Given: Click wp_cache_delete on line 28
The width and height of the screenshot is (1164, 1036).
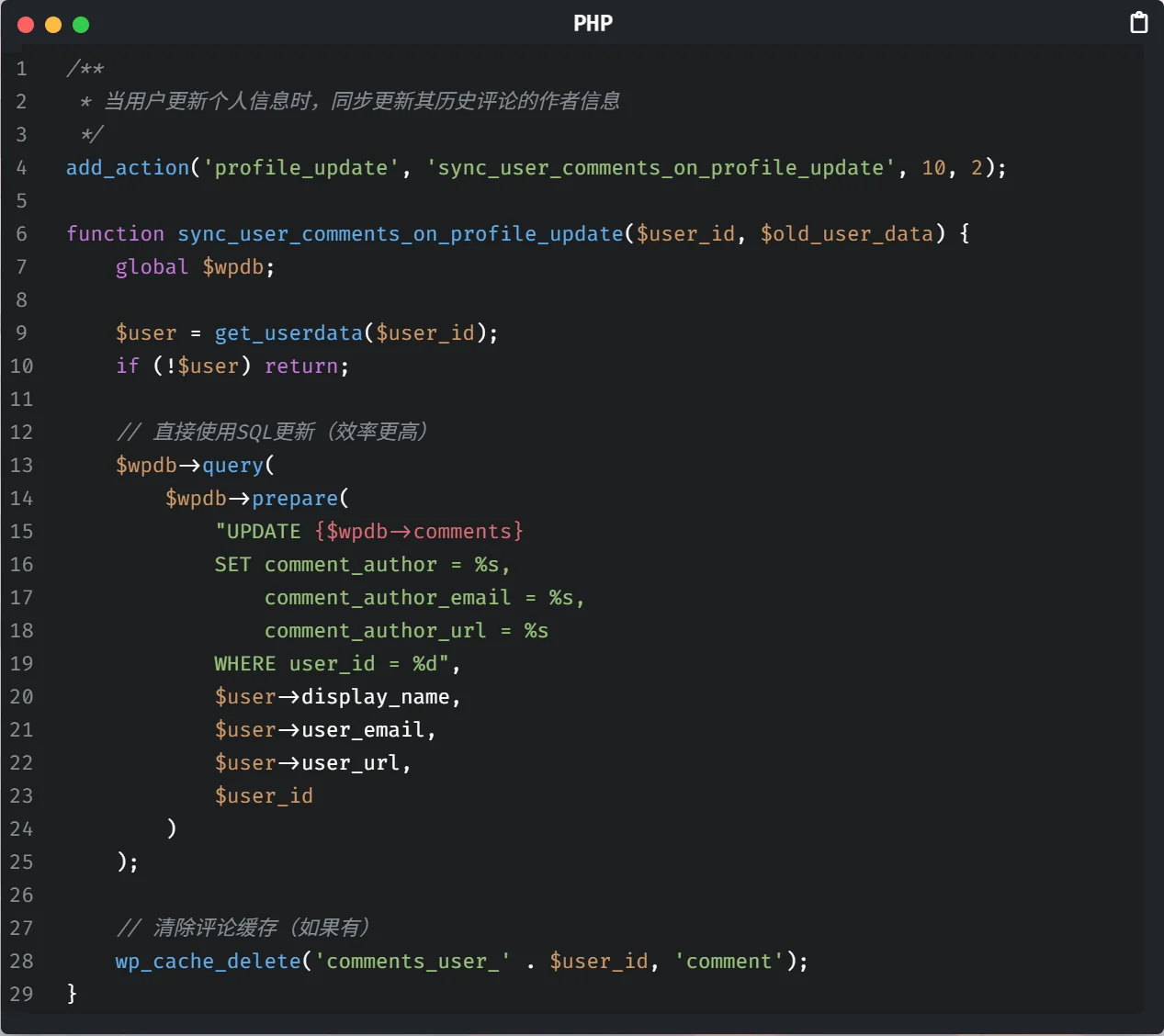Looking at the screenshot, I should 208,962.
